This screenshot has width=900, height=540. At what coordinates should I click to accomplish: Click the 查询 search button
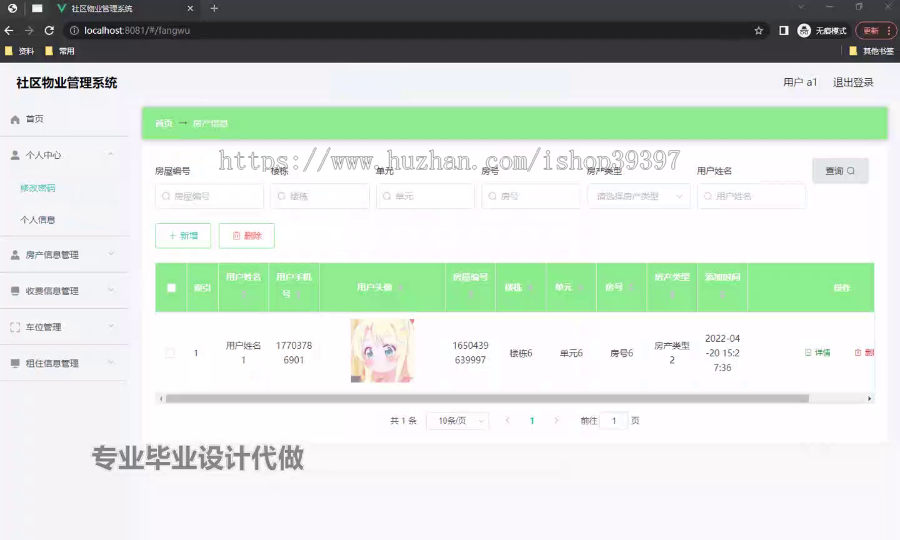point(840,171)
